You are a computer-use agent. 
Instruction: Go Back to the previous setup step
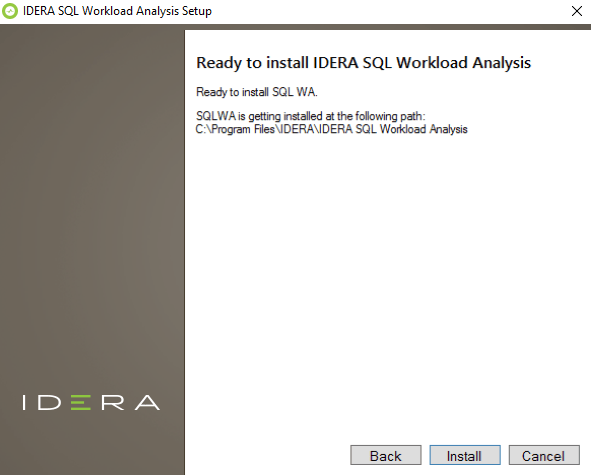tap(386, 455)
